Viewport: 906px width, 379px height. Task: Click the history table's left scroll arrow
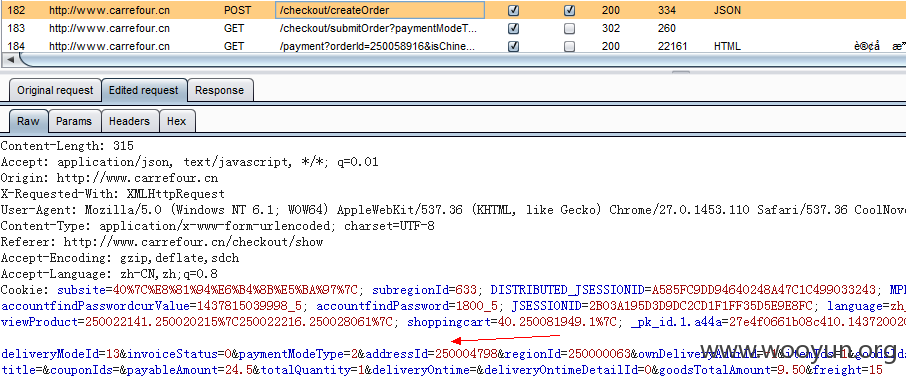[9, 60]
